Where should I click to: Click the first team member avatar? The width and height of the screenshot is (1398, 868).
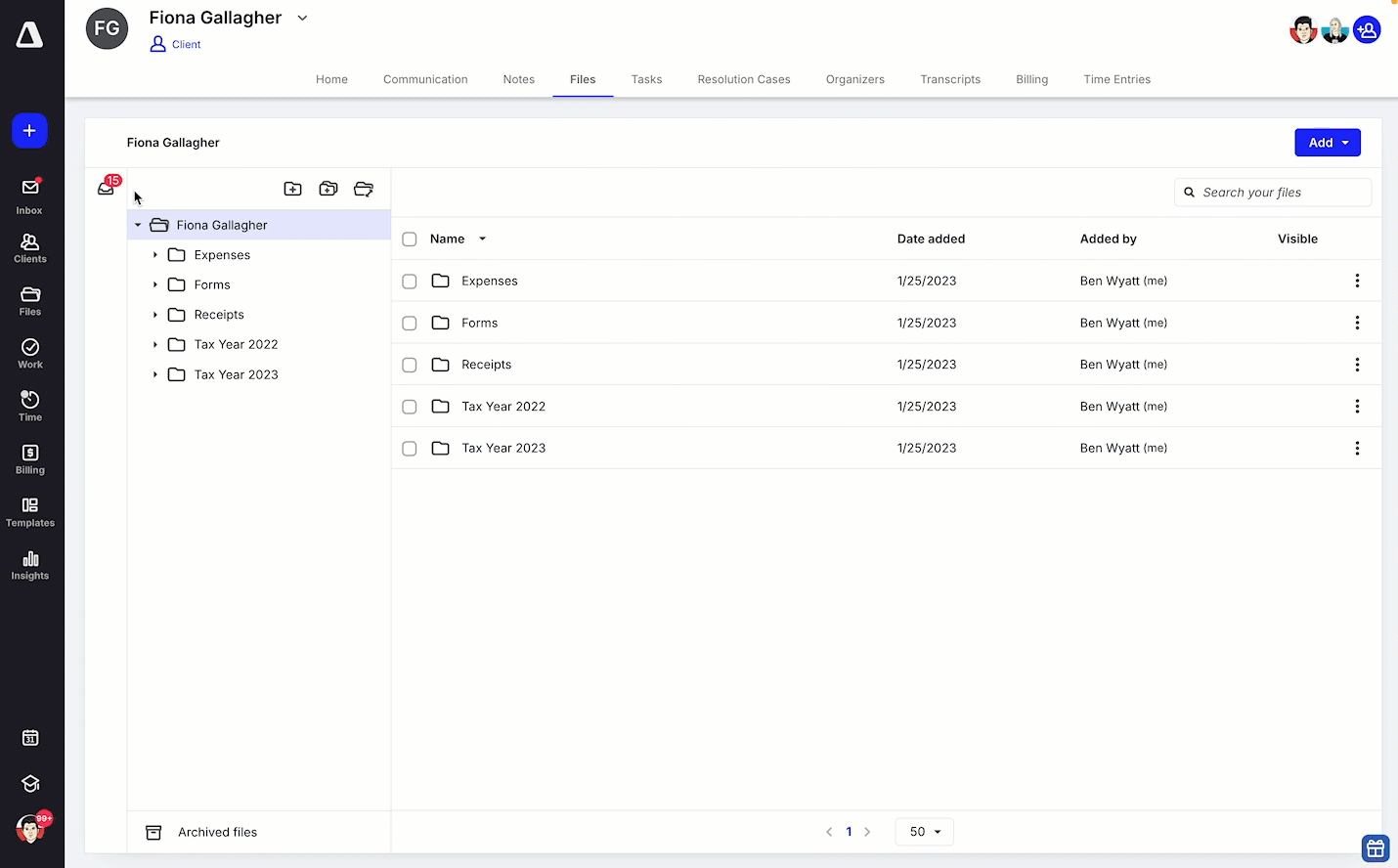(1303, 30)
